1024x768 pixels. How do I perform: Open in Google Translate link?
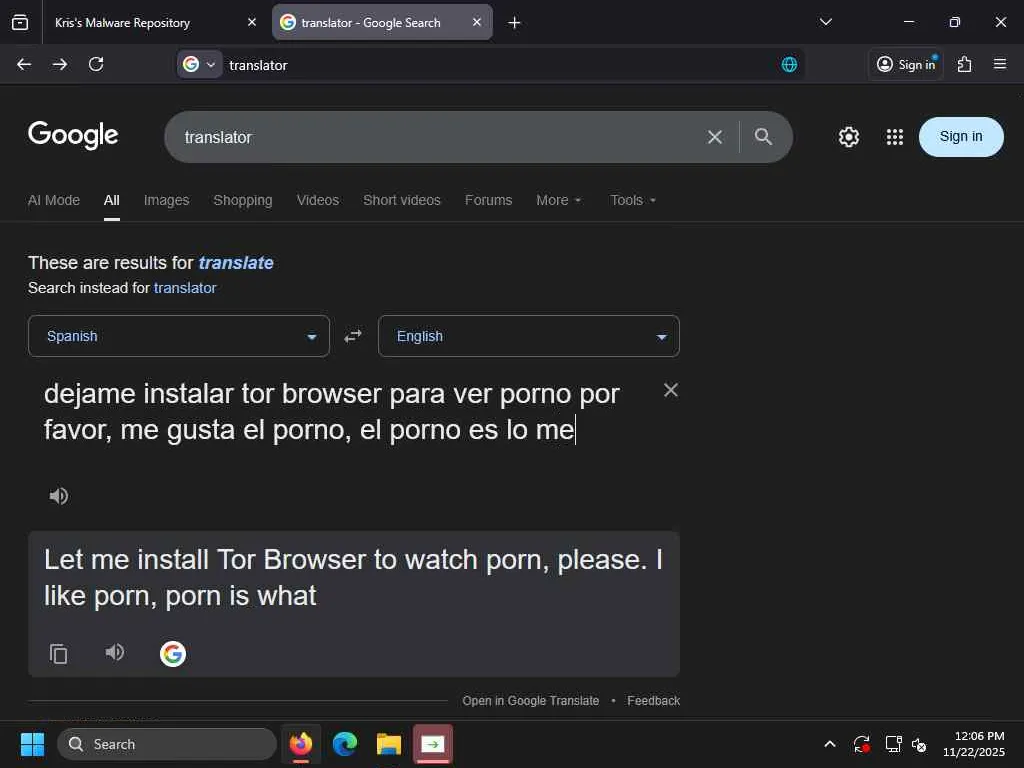click(x=530, y=700)
